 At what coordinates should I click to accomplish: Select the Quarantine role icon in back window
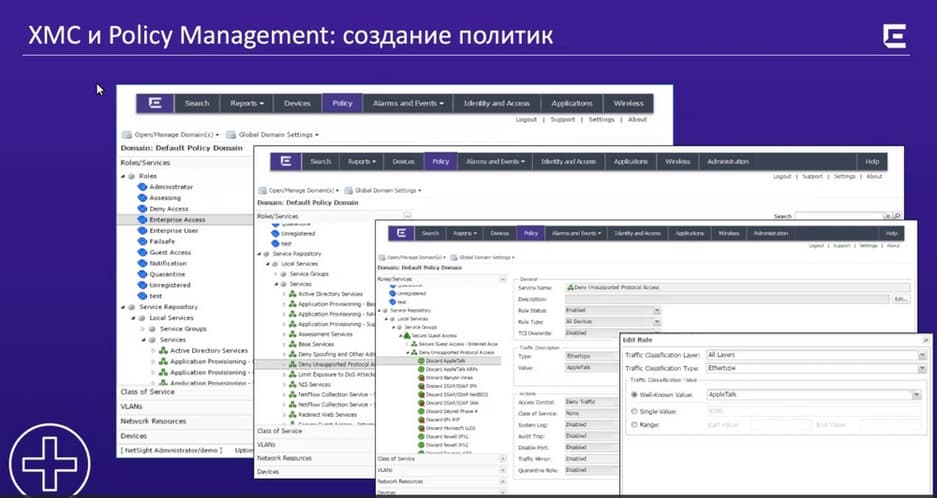(x=142, y=274)
